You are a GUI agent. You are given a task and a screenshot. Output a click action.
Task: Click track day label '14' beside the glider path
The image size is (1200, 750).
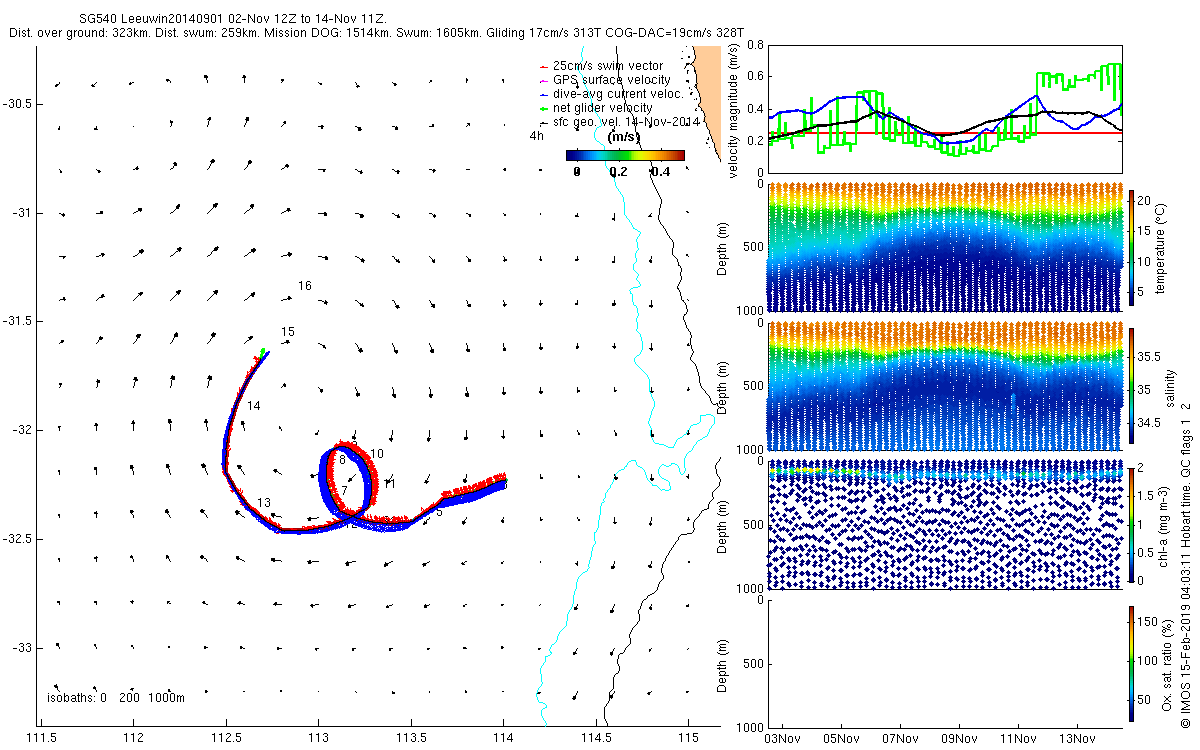click(x=254, y=405)
